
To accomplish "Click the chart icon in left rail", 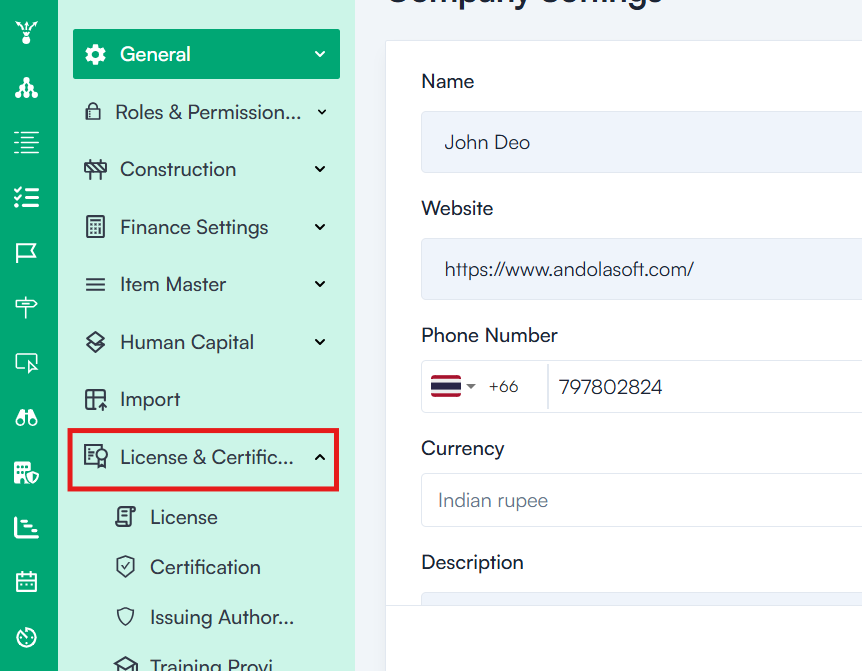I will point(27,527).
